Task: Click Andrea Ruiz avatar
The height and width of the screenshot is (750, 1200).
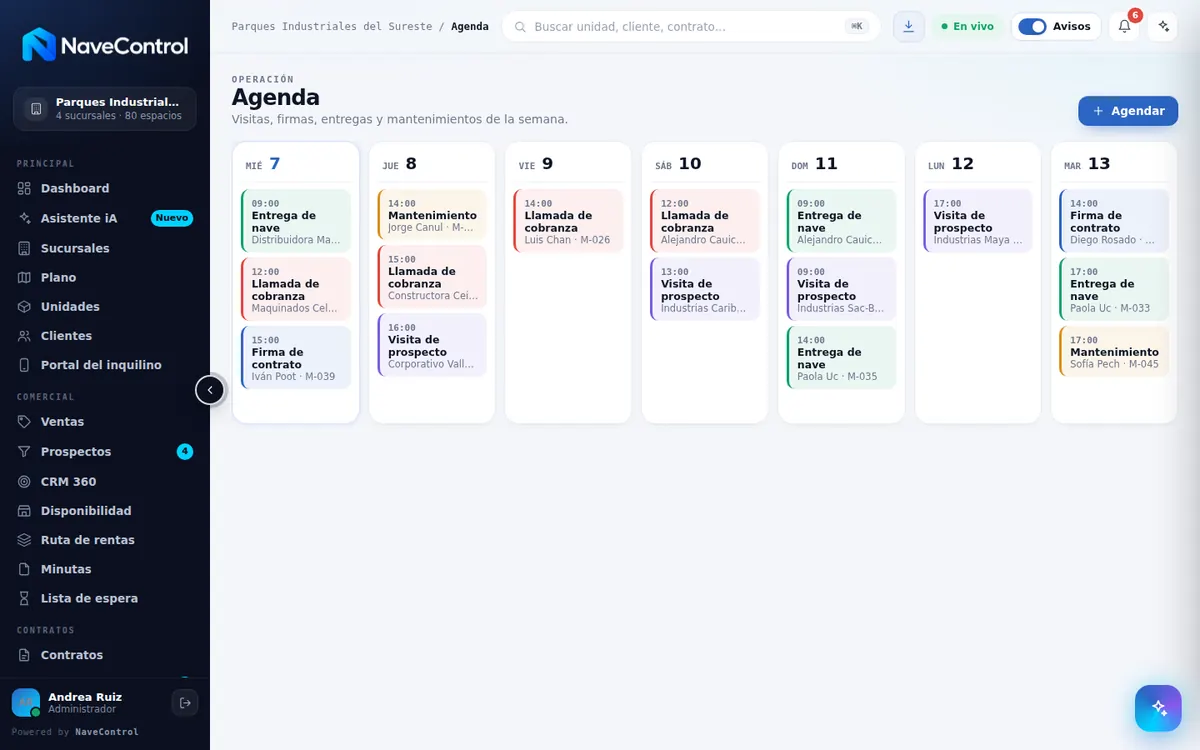Action: pyautogui.click(x=26, y=703)
